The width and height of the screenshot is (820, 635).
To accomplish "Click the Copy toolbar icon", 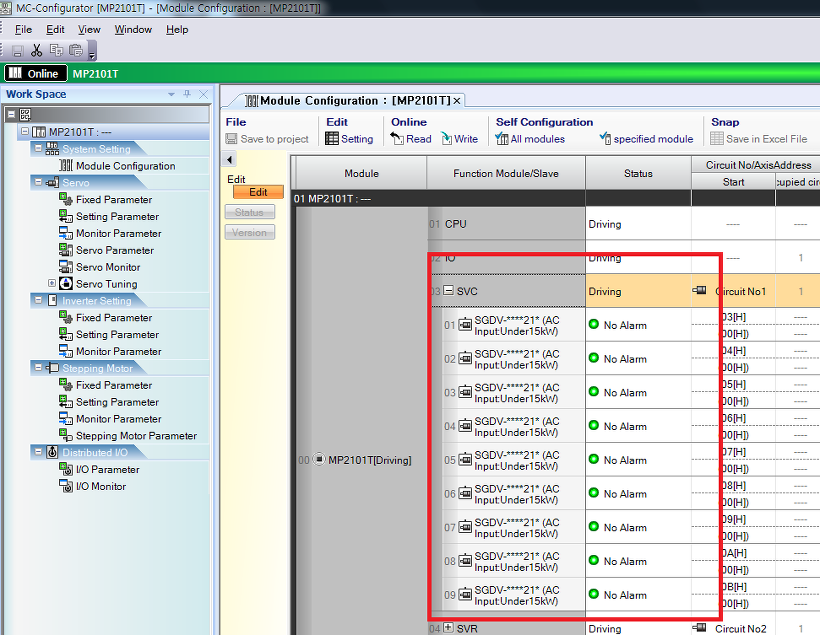I will click(x=56, y=50).
